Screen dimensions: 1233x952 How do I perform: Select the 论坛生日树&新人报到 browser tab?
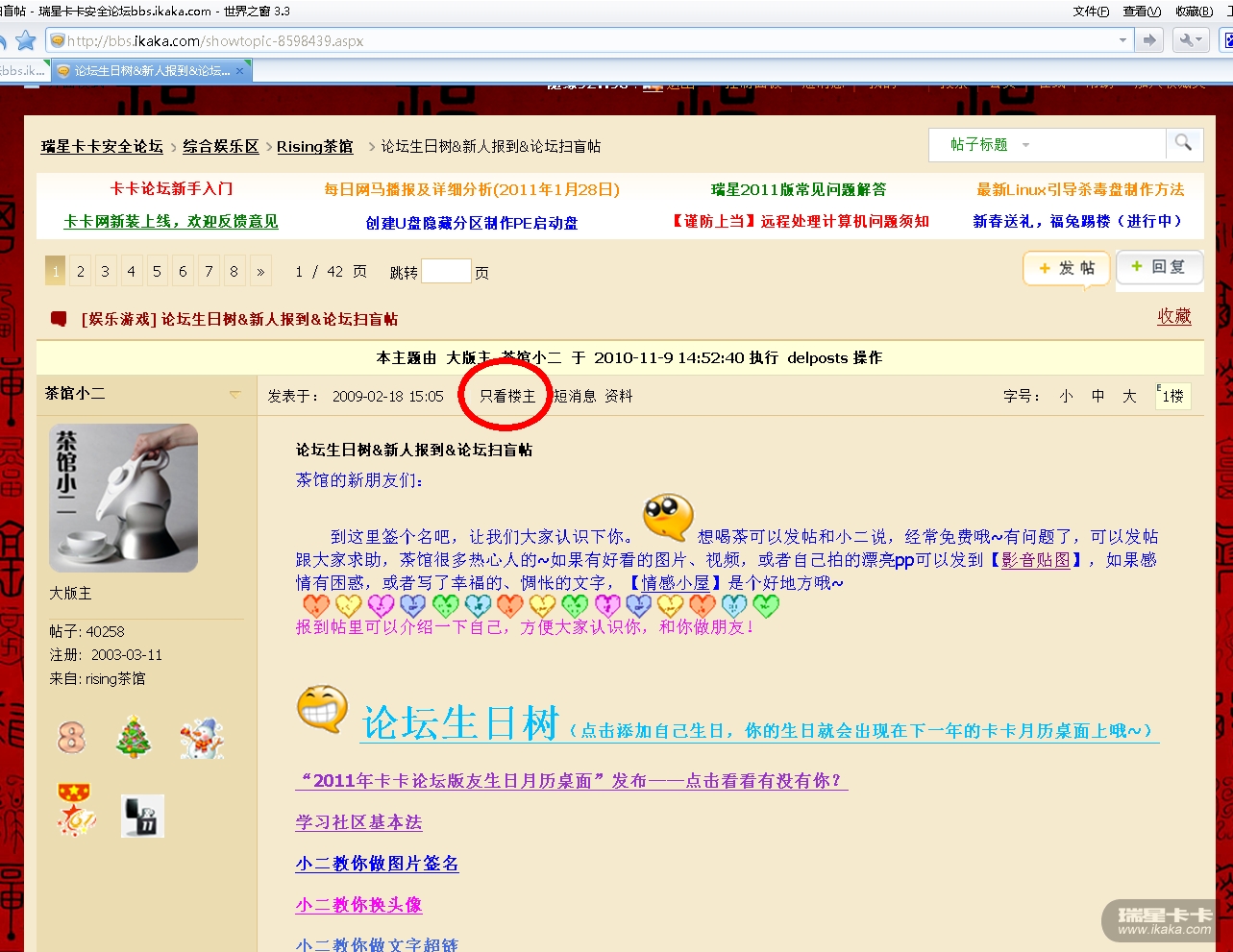[150, 70]
